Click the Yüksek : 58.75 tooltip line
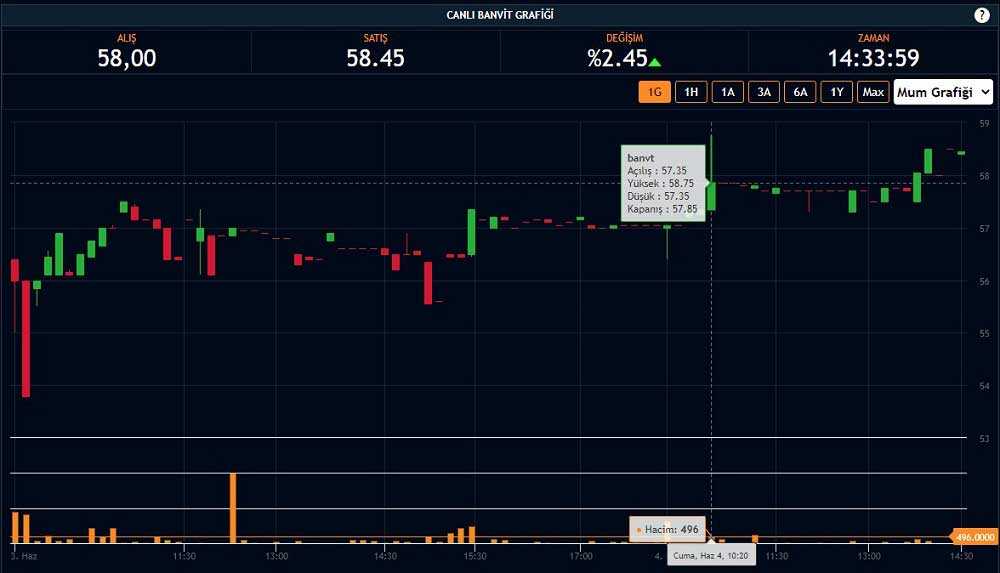 point(660,183)
